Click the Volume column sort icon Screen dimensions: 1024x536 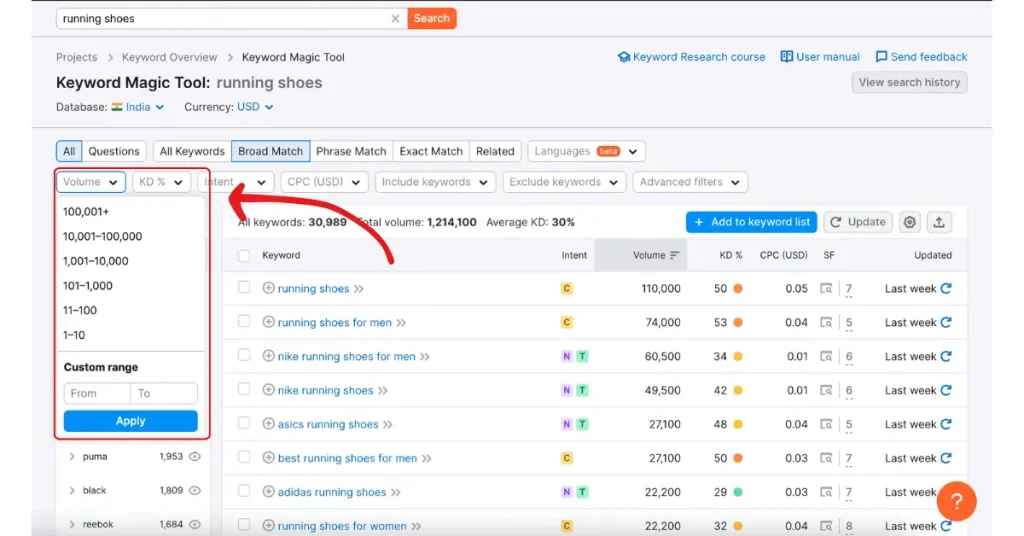point(675,255)
